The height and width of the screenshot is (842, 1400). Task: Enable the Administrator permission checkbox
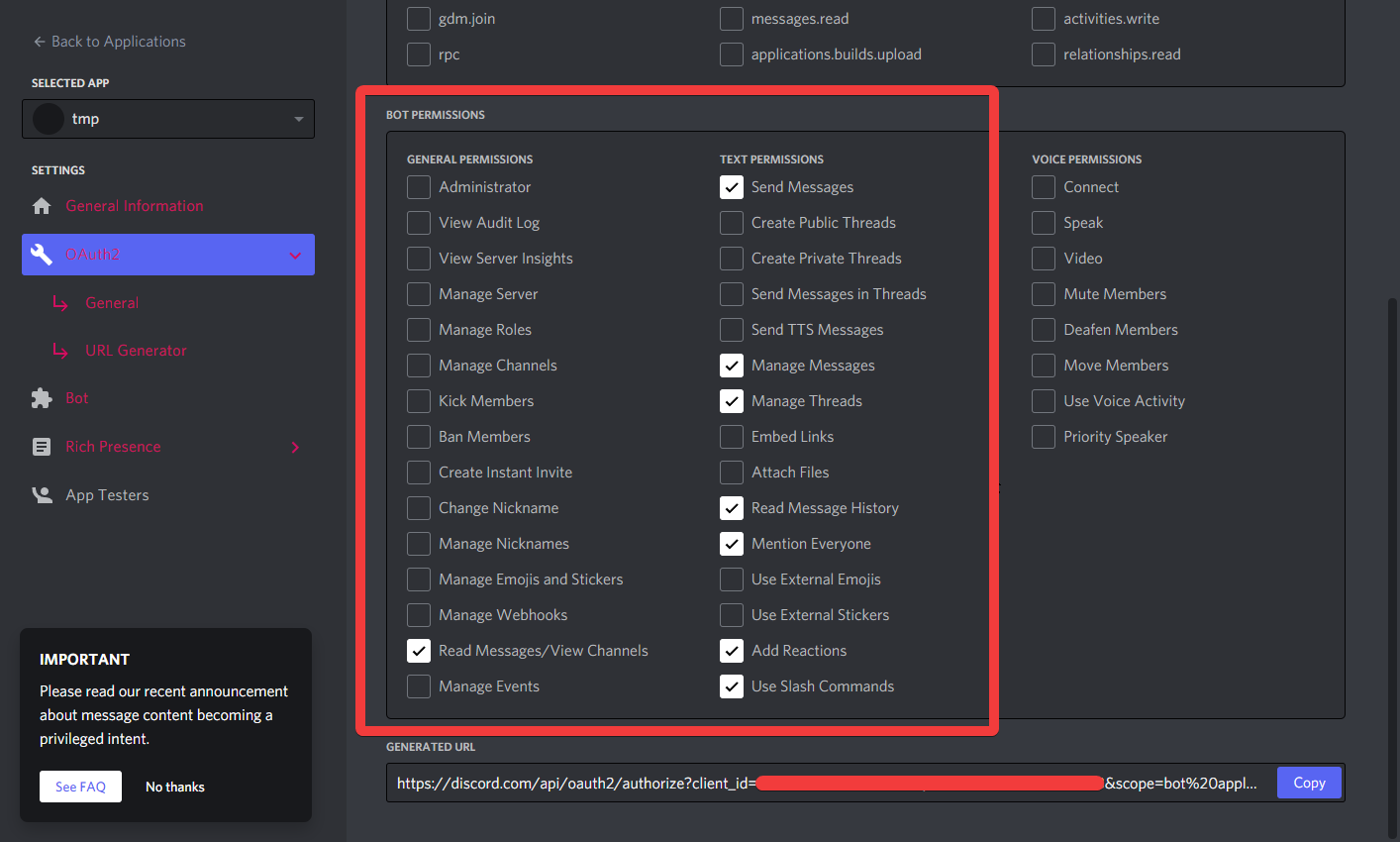pyautogui.click(x=419, y=187)
